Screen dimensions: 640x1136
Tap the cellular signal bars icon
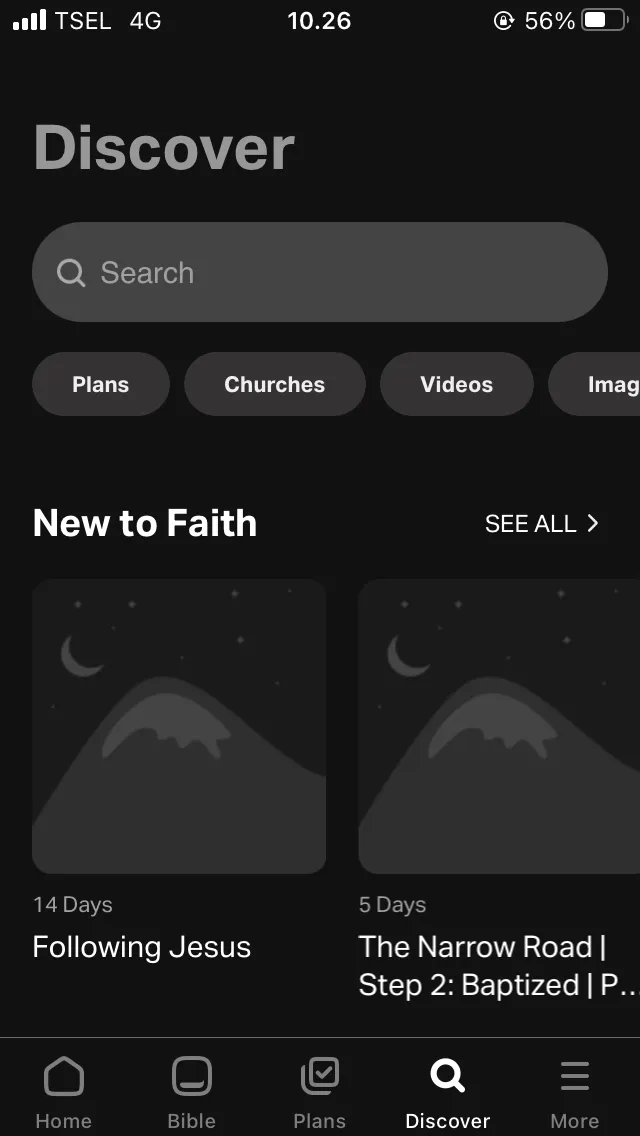point(29,20)
